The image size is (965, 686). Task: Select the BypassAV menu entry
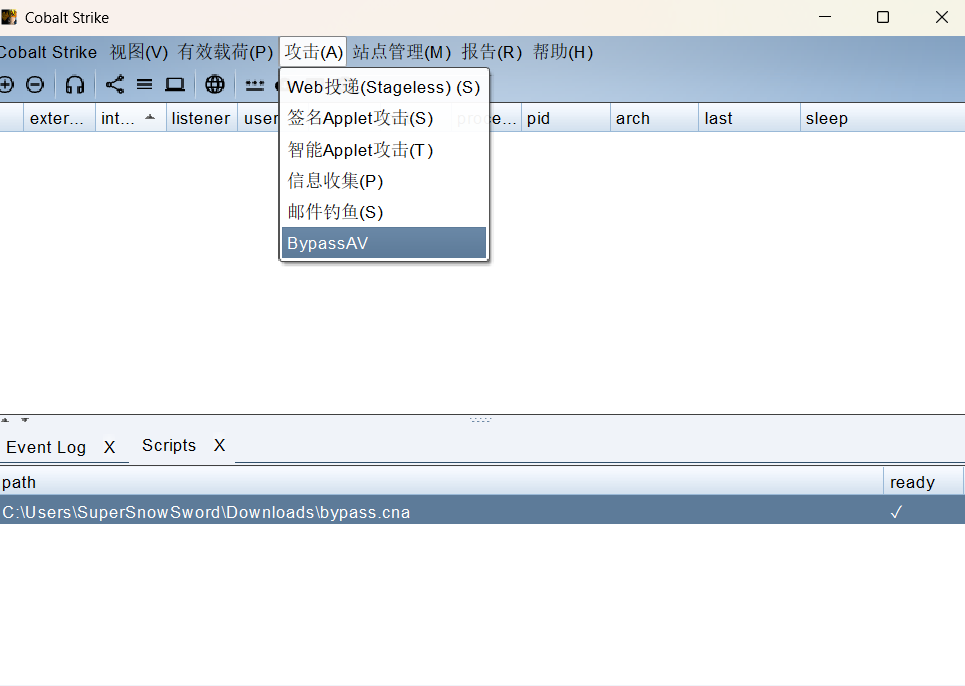pyautogui.click(x=383, y=243)
